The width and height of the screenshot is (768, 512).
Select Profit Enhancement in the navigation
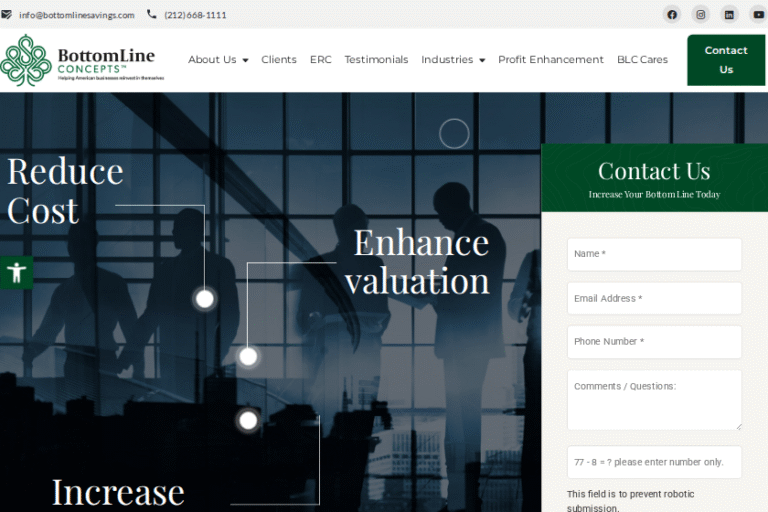551,60
